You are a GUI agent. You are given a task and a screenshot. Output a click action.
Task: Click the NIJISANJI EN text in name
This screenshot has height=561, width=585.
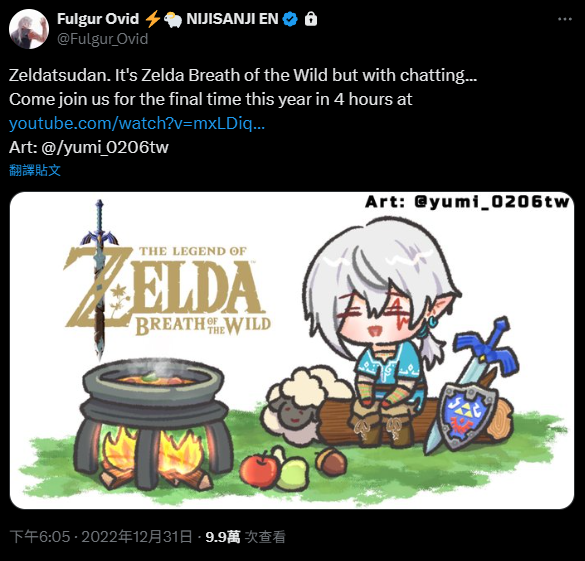[232, 19]
